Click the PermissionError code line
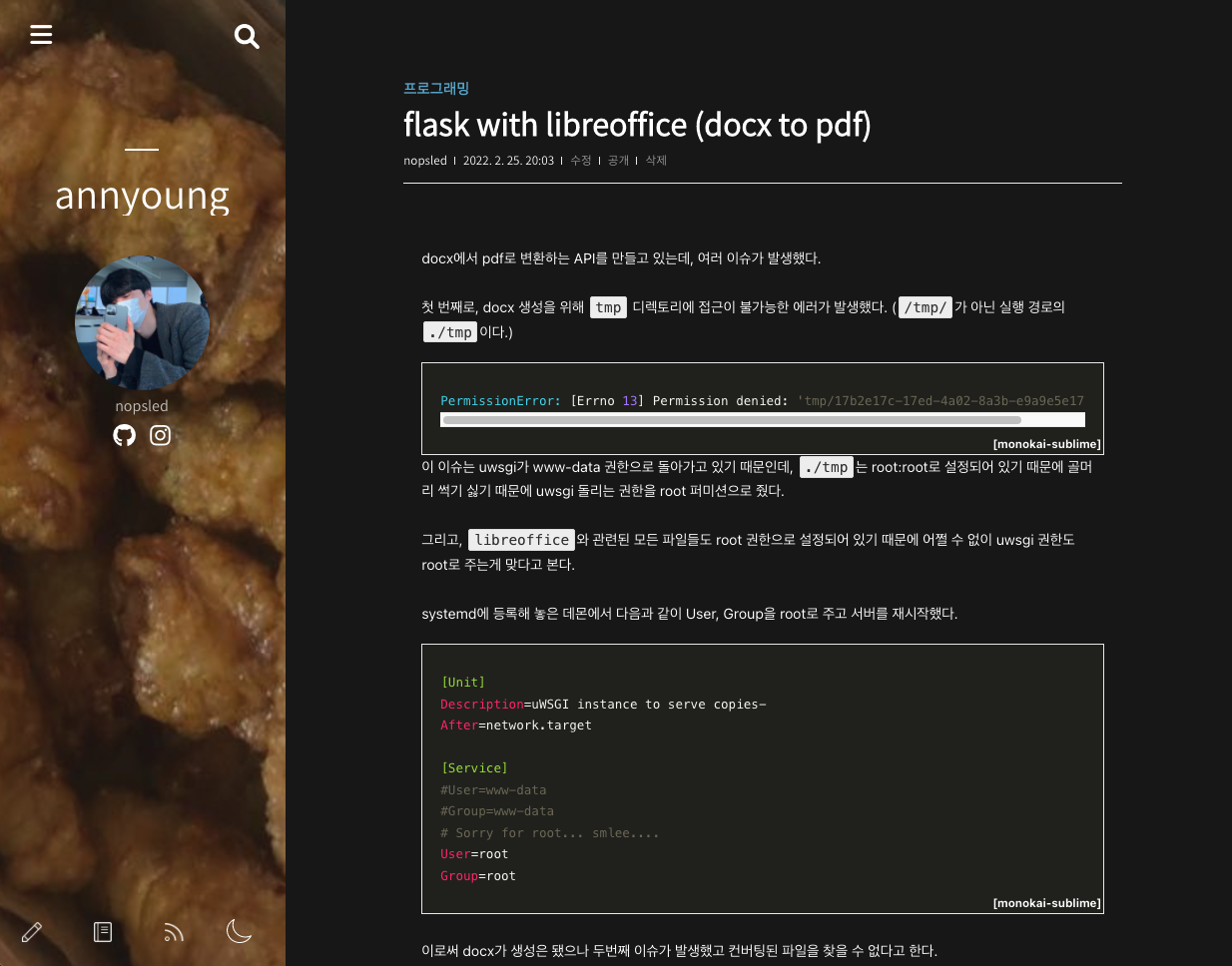The image size is (1232, 966). point(762,401)
